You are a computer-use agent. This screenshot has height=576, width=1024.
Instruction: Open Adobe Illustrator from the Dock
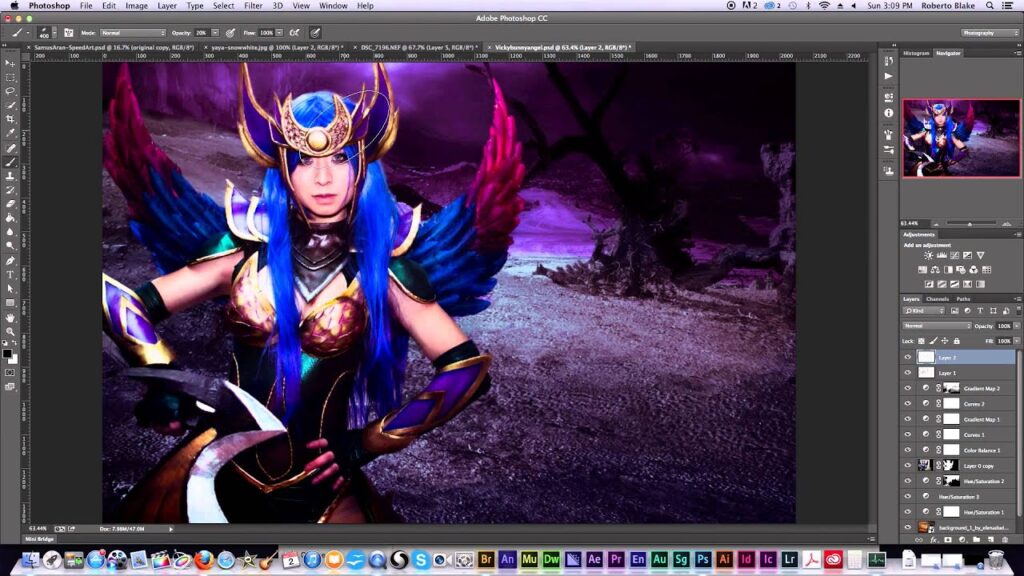click(x=724, y=560)
